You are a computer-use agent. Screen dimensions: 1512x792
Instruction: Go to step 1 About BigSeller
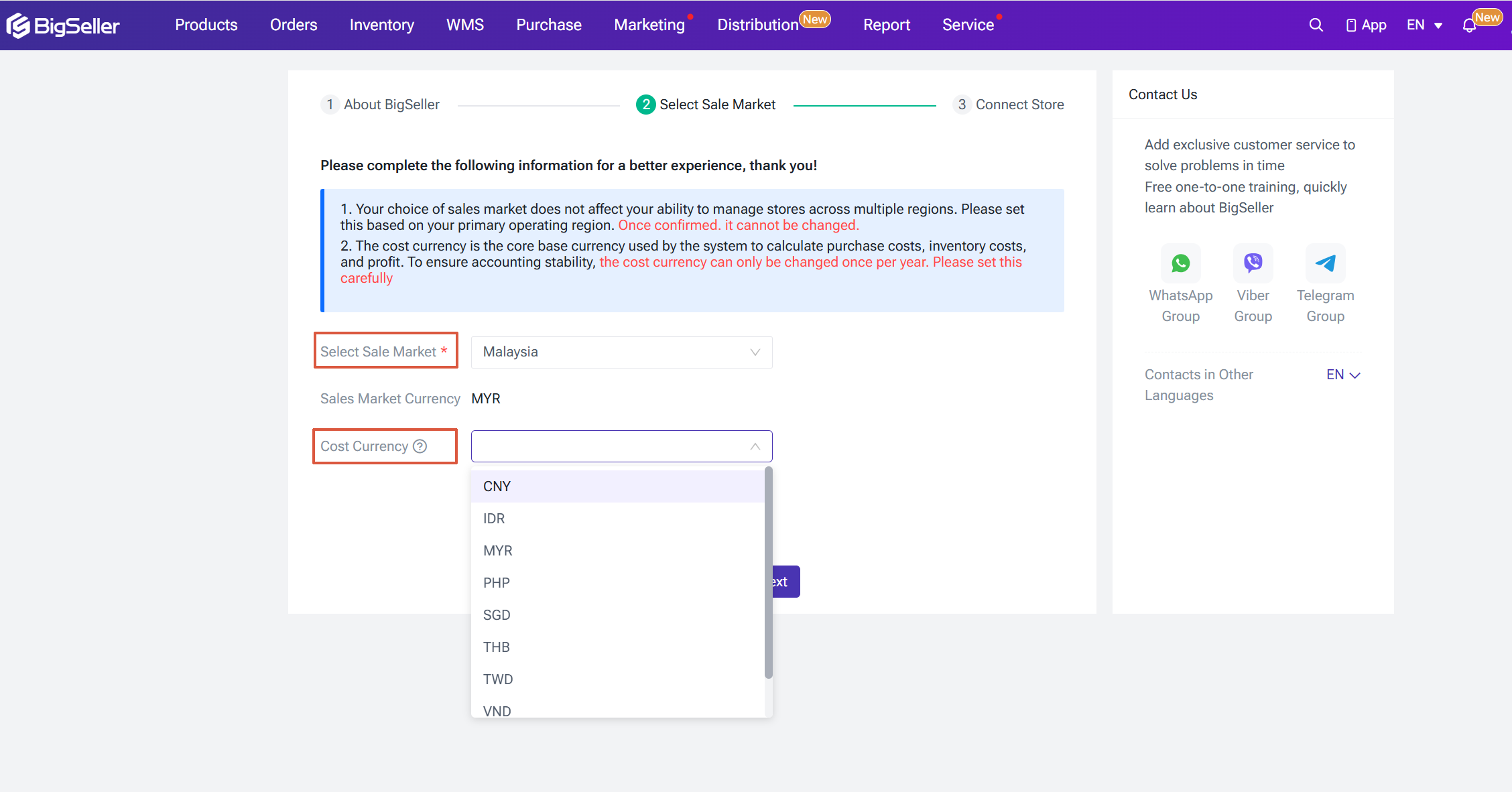tap(380, 105)
